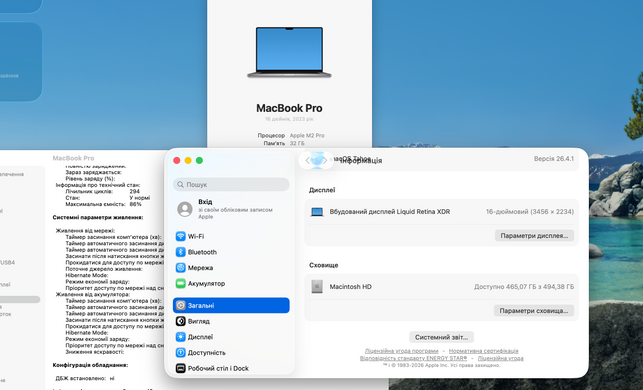This screenshot has width=643, height=390.
Task: Click the Зниження яскравості row
Action: tap(95, 352)
